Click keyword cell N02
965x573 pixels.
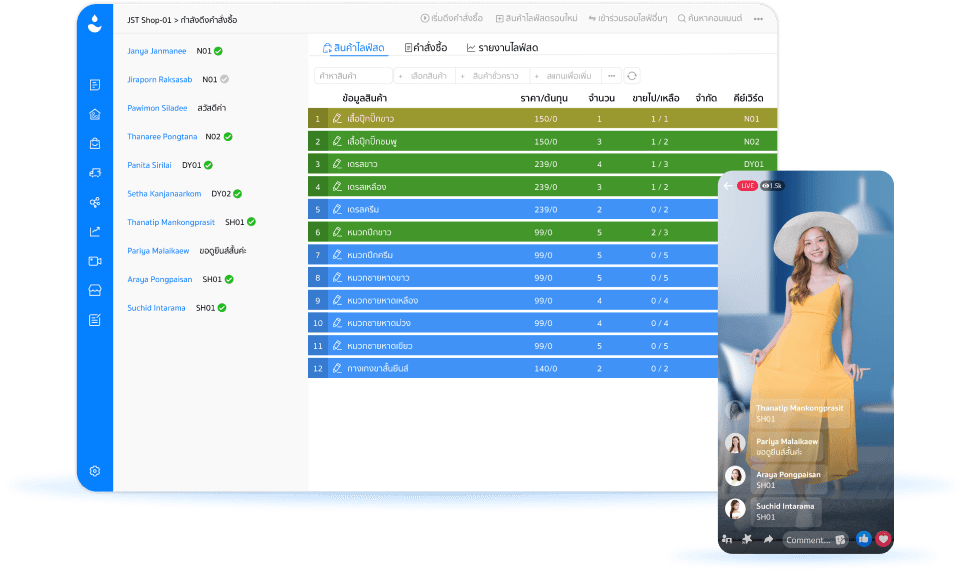tap(751, 142)
